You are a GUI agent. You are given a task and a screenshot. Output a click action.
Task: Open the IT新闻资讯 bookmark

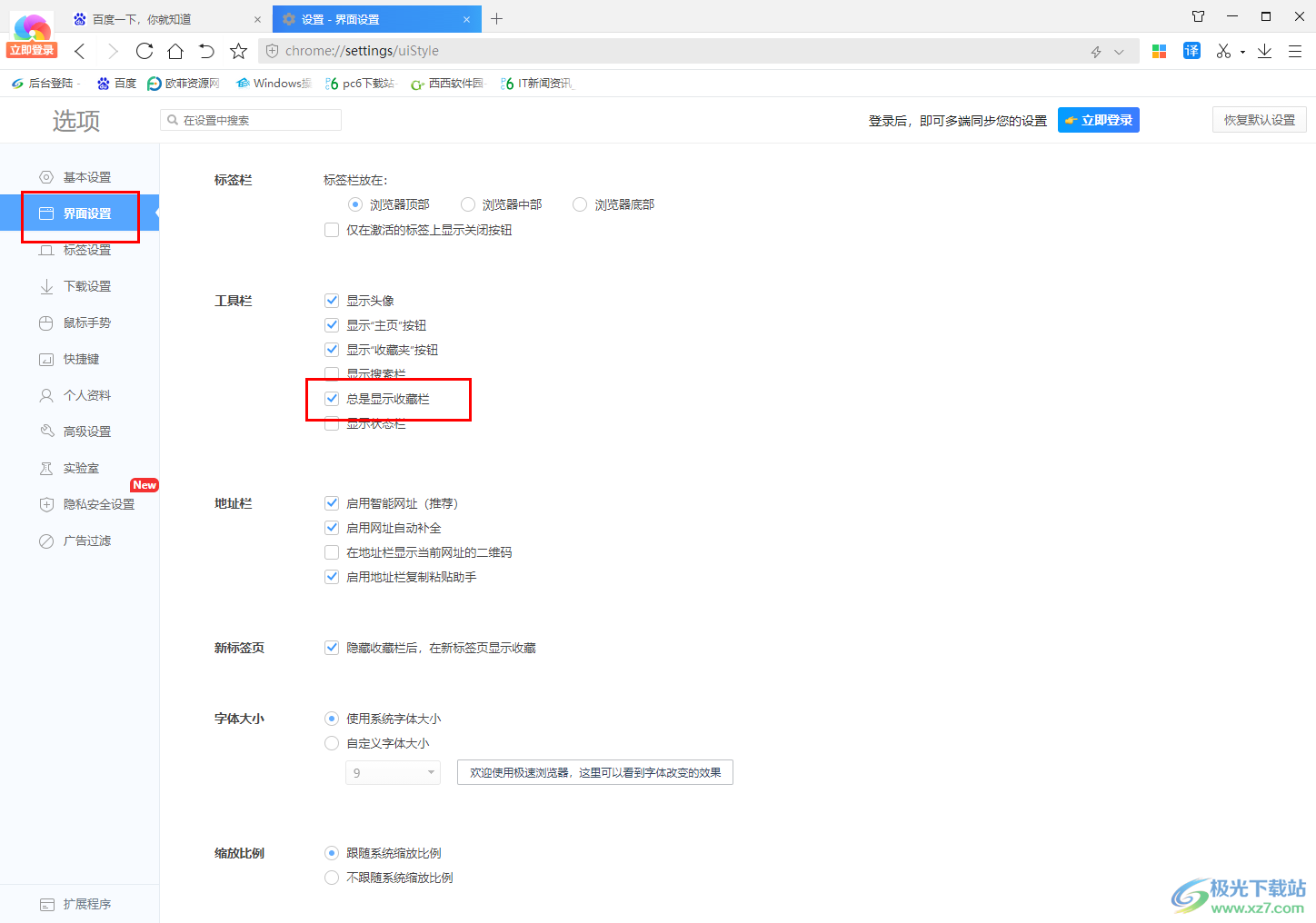coord(537,84)
